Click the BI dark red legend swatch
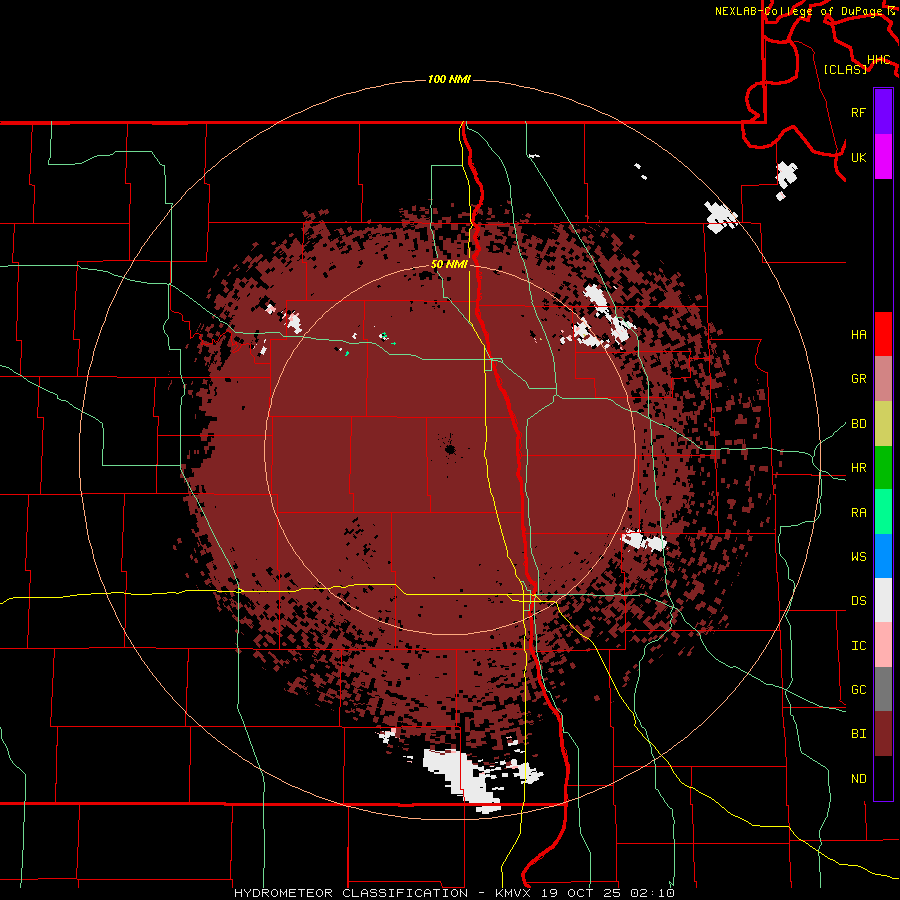The width and height of the screenshot is (900, 900). [883, 734]
